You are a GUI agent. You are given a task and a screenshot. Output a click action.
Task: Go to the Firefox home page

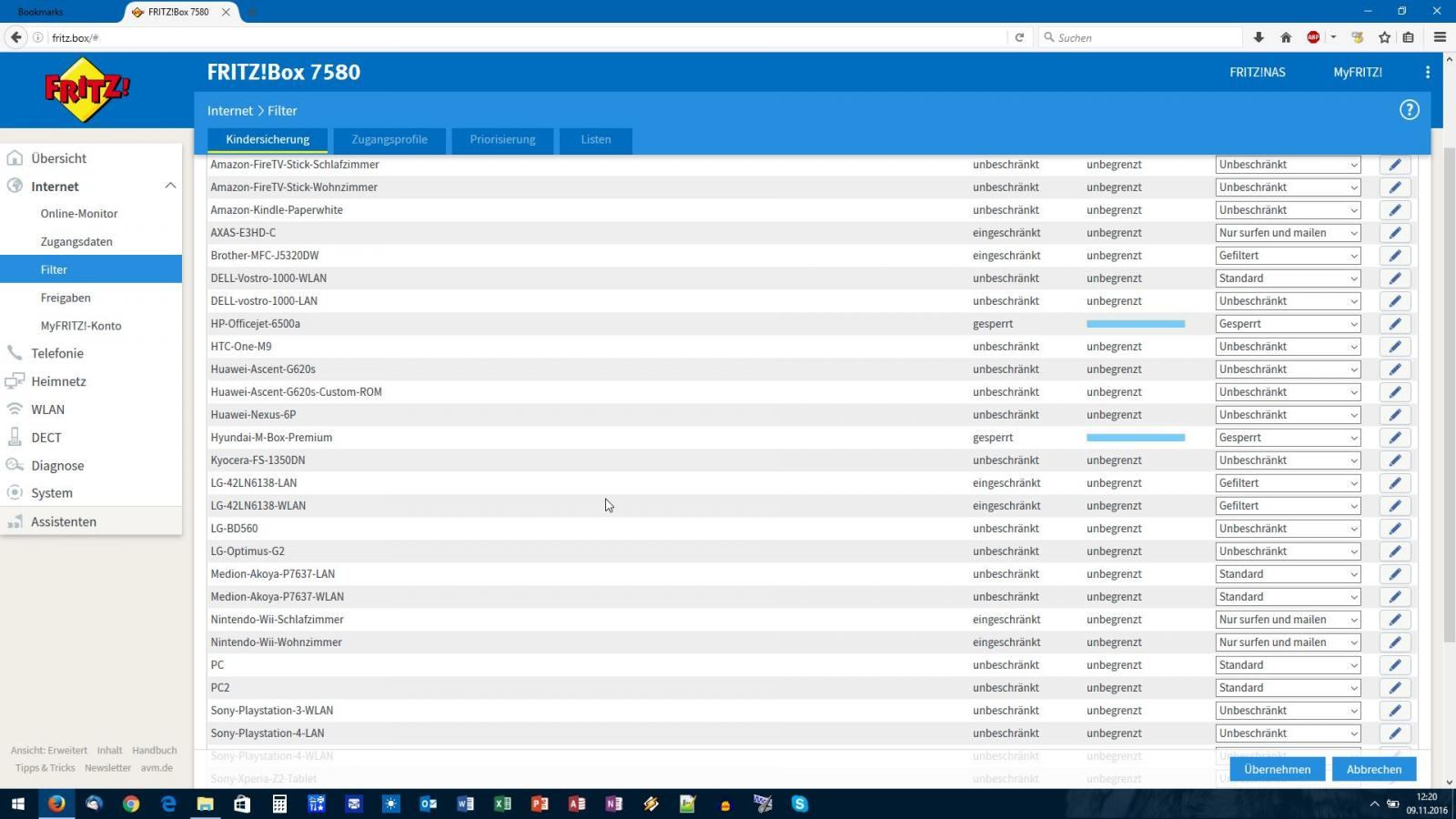[1286, 37]
